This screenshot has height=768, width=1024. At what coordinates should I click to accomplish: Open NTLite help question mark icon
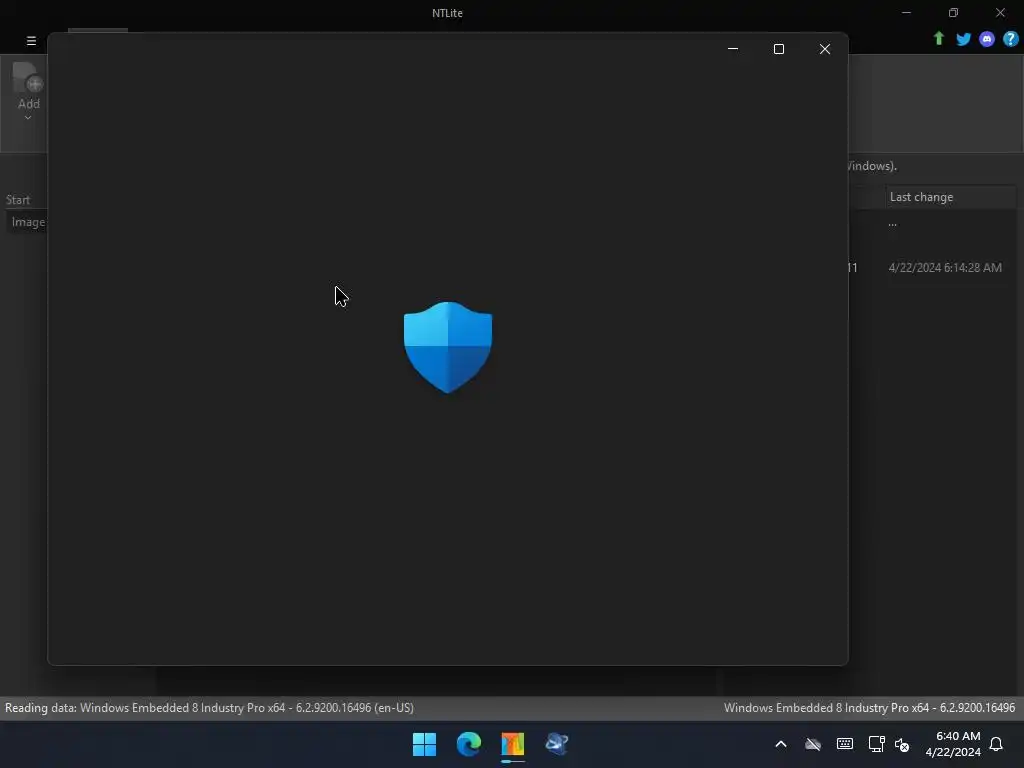[x=1010, y=39]
